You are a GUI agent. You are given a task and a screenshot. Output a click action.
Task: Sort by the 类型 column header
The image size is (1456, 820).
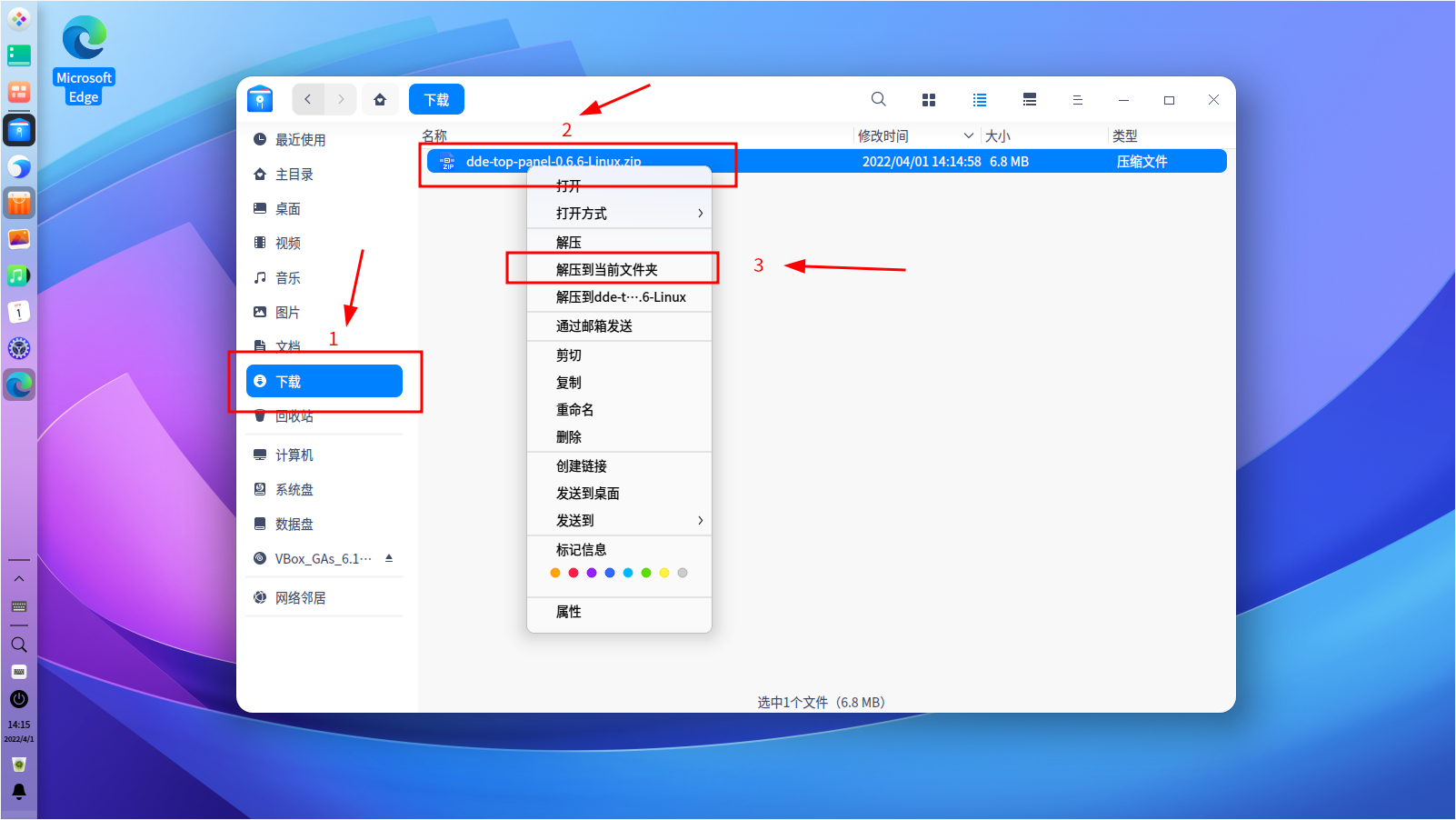click(1124, 136)
